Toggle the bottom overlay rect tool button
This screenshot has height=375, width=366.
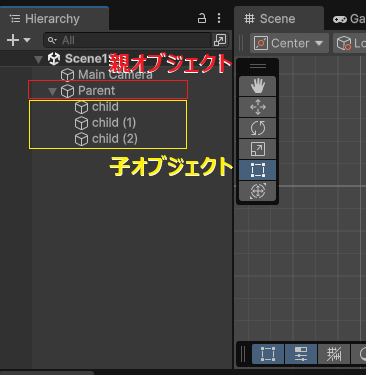(x=268, y=354)
